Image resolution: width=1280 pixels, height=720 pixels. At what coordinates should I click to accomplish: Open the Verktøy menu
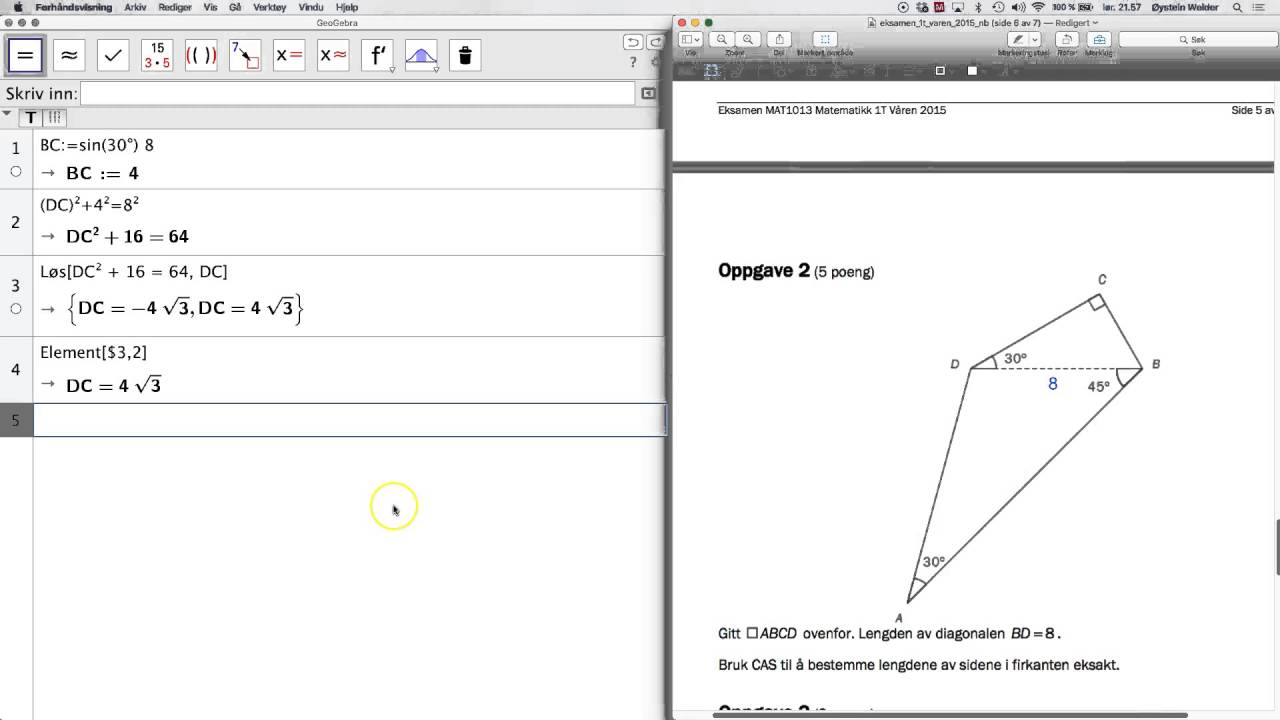click(270, 7)
